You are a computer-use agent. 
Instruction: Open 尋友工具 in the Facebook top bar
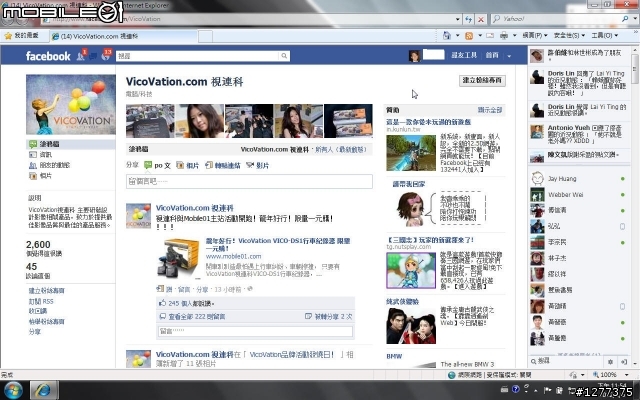pyautogui.click(x=464, y=55)
